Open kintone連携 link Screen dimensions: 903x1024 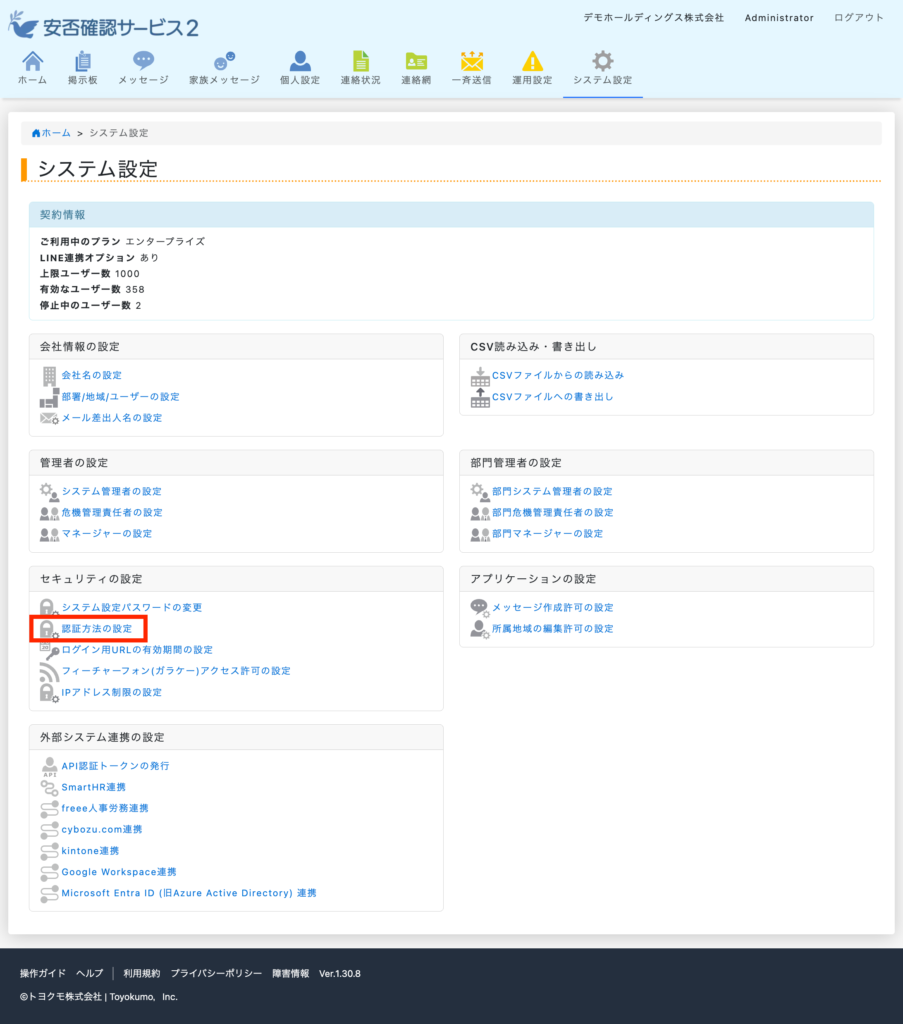tap(90, 851)
